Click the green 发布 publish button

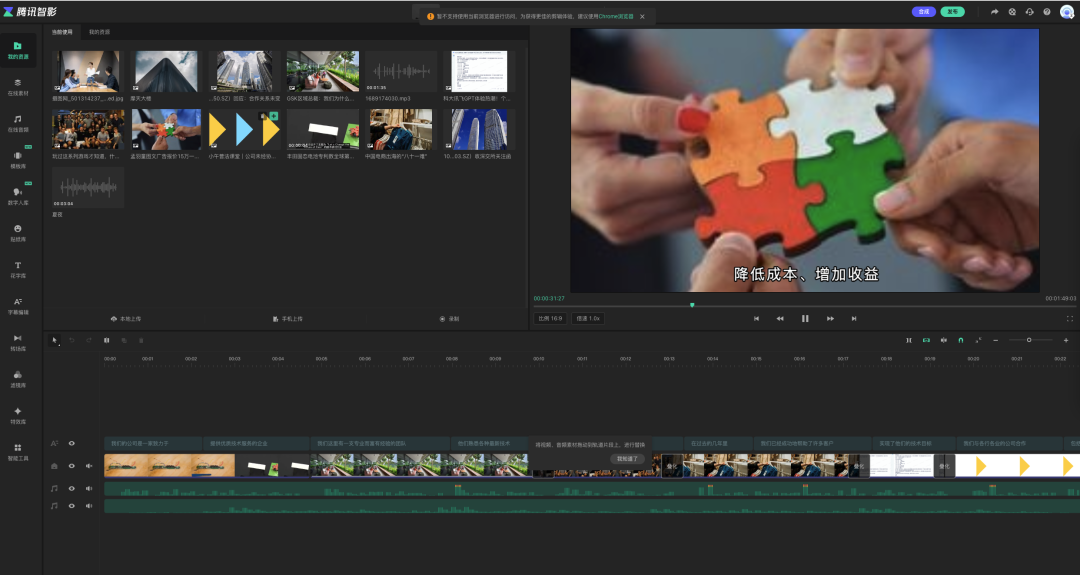954,12
